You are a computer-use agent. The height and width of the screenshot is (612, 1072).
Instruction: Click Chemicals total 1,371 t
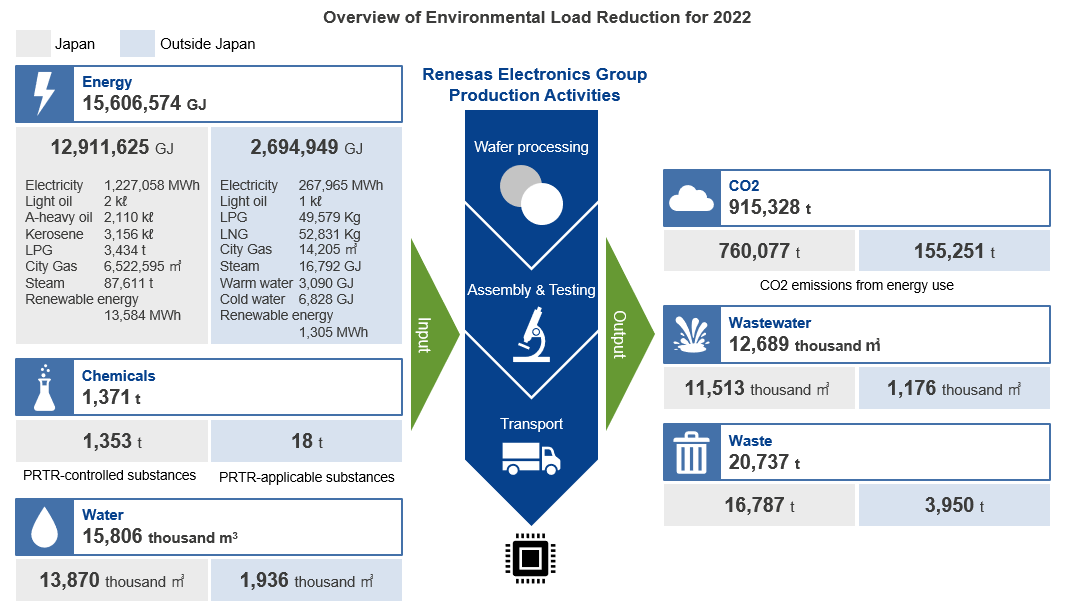[111, 397]
